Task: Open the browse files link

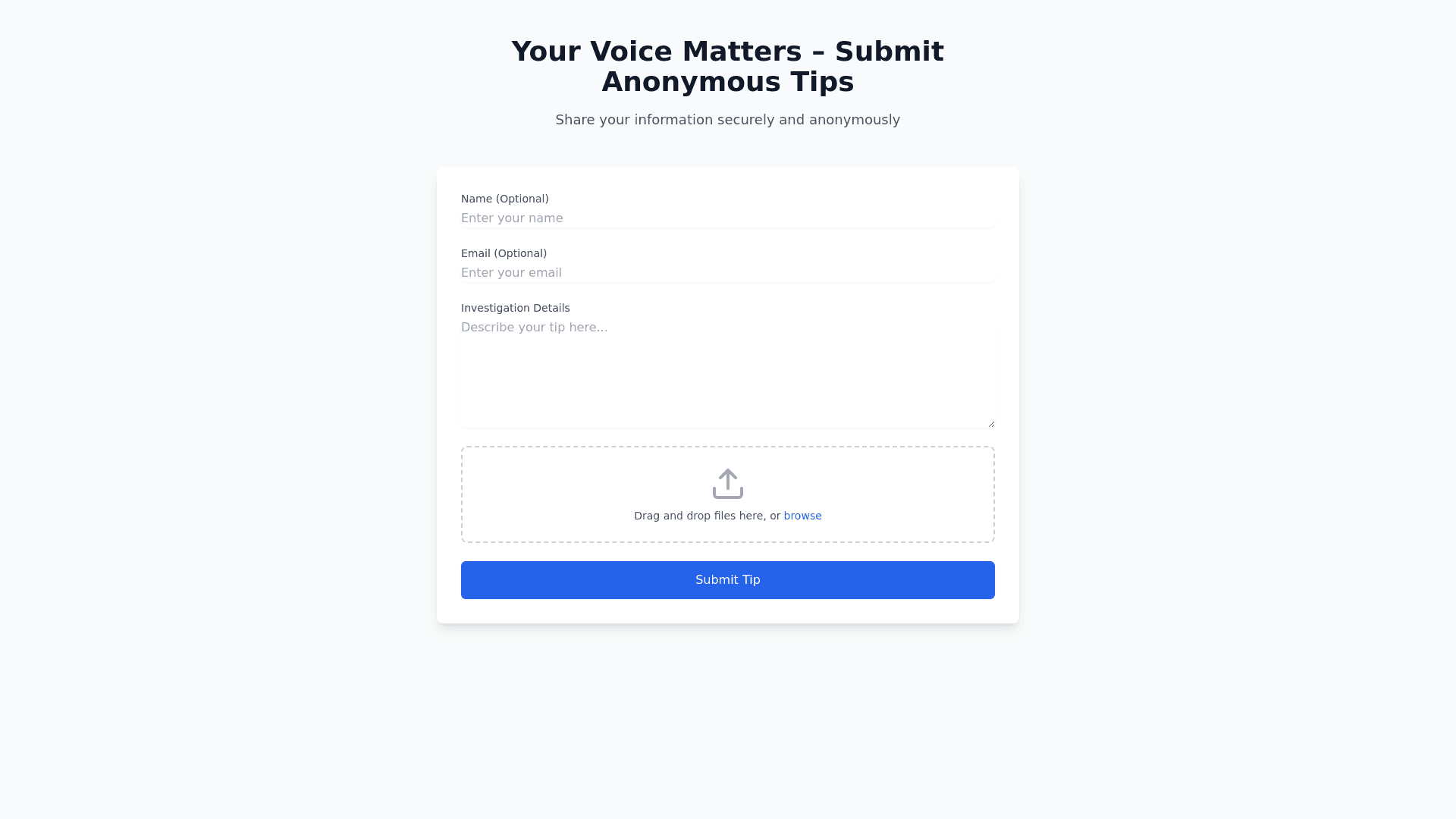Action: [802, 516]
